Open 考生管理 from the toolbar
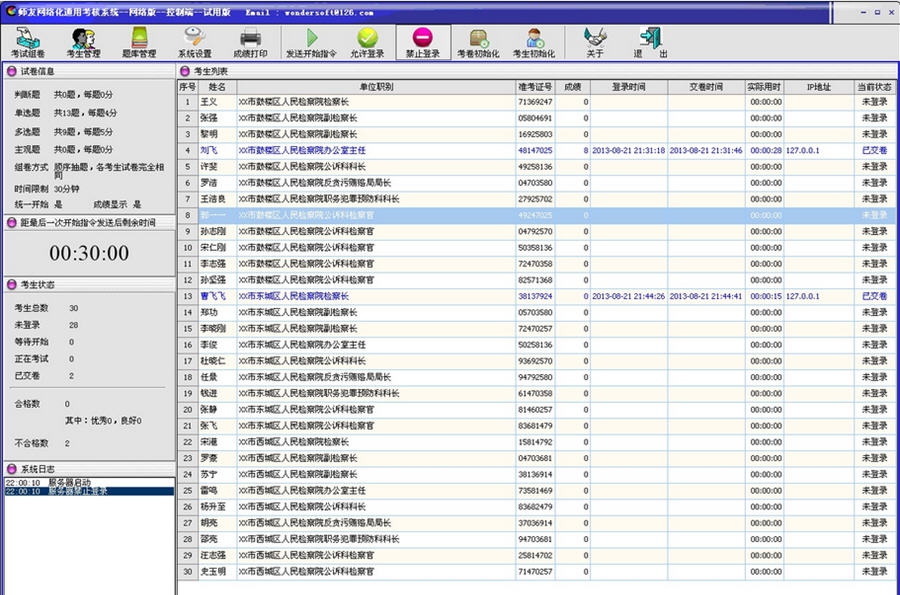This screenshot has height=595, width=900. pos(83,42)
